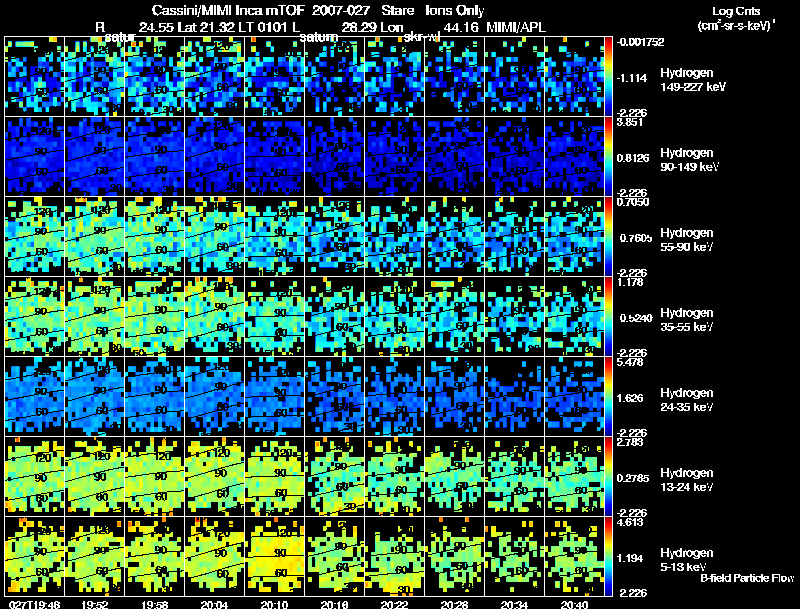Click the 'Hydrogen 13-24 keV' row label
Screen dimensions: 800x609
pos(687,480)
